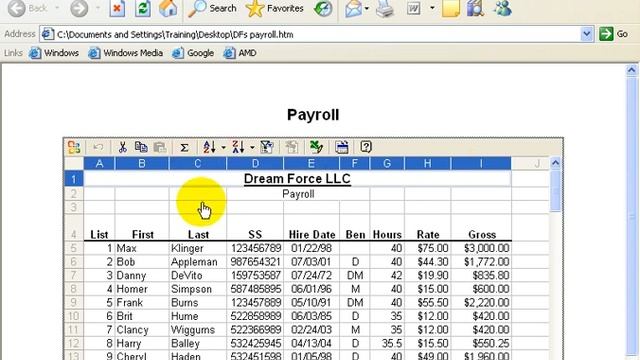This screenshot has height=360, width=640.
Task: Click the $55.50 rate cell
Action: tap(428, 302)
